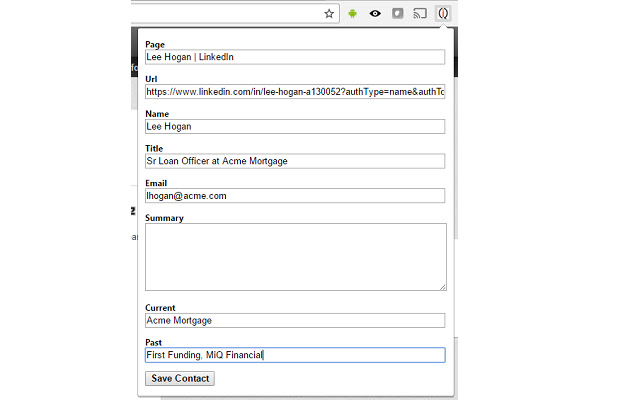Toggle the contact capture extension icon
The width and height of the screenshot is (640, 400).
443,13
